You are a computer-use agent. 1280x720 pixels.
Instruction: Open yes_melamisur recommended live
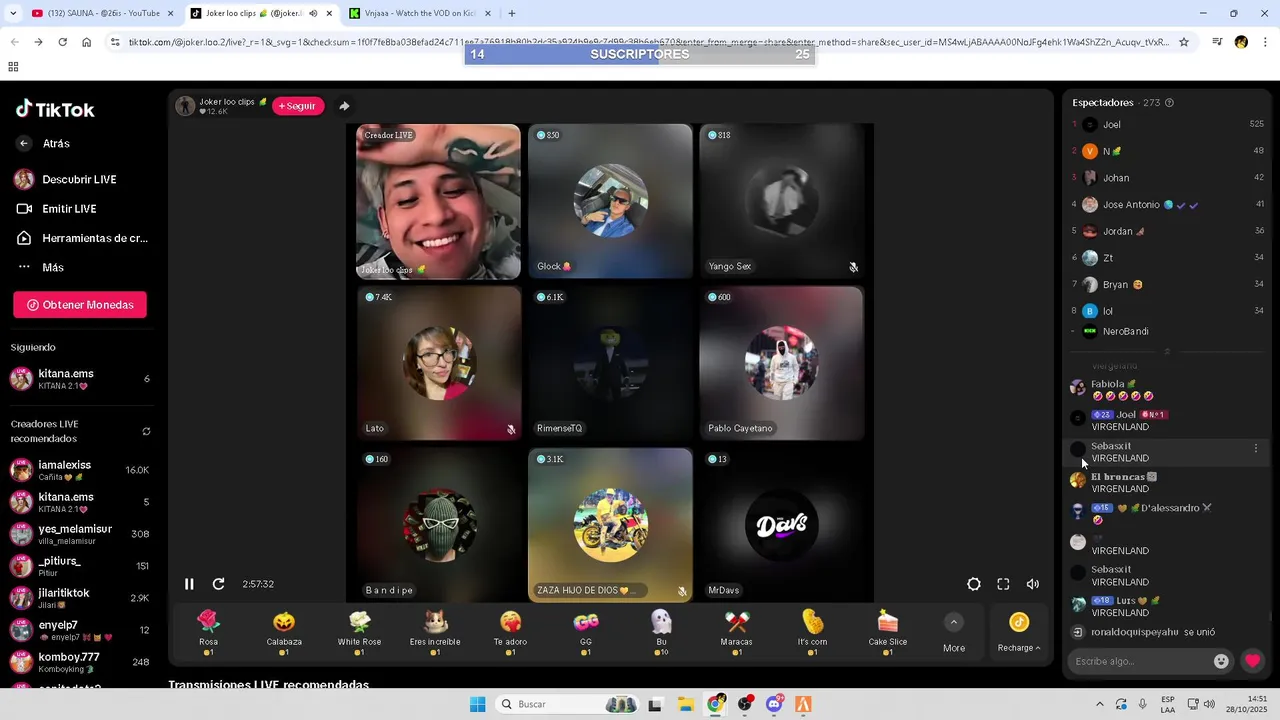click(80, 534)
